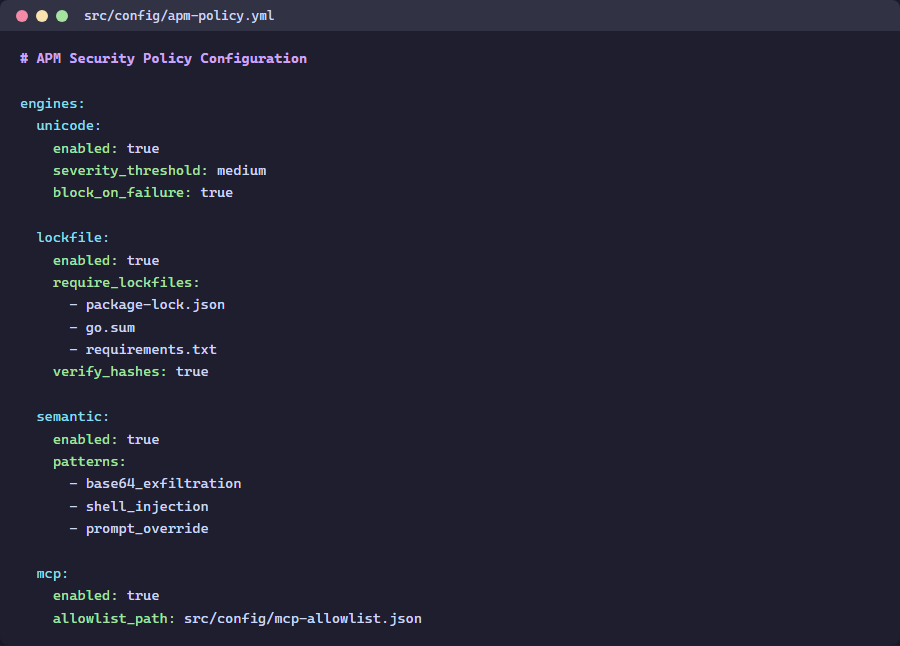Select the package-lock.json list item

point(155,304)
